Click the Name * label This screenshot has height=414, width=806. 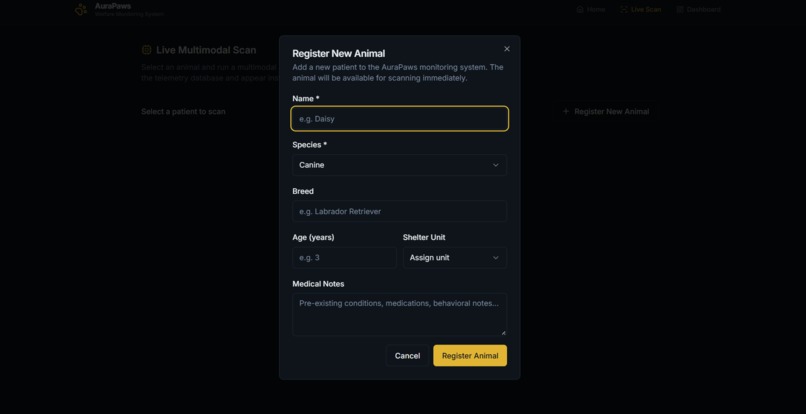[x=306, y=98]
